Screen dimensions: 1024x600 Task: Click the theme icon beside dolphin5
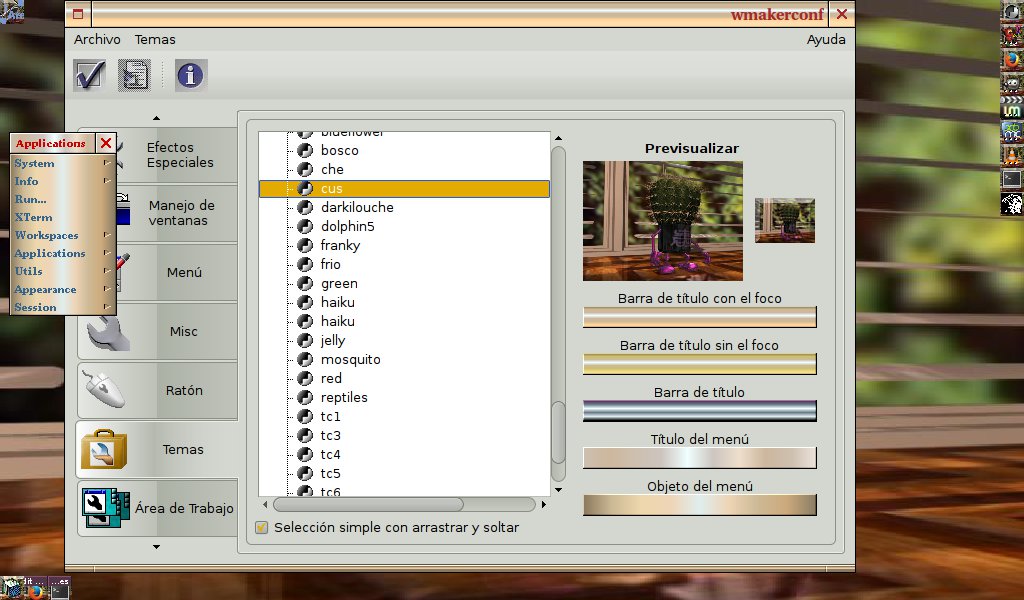pos(305,226)
